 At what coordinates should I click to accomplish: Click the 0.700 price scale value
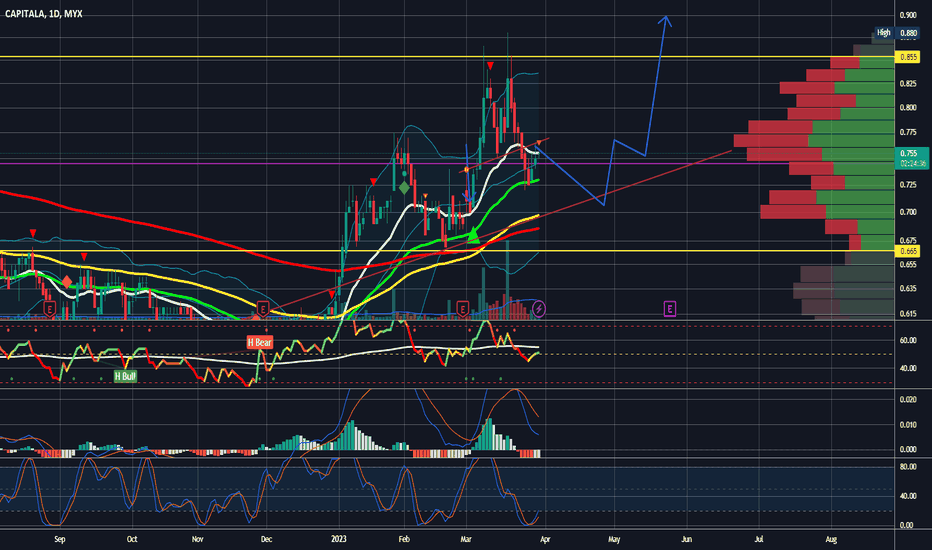[x=908, y=212]
